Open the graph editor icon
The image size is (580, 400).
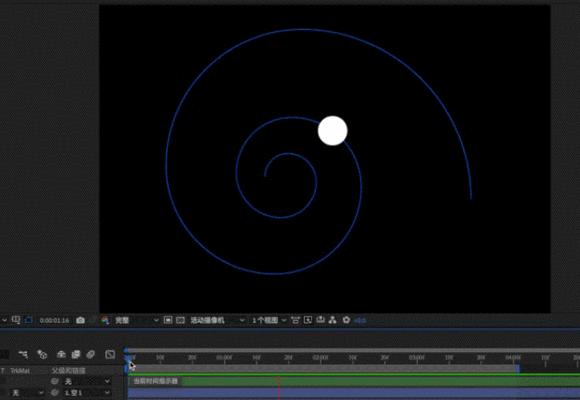110,354
